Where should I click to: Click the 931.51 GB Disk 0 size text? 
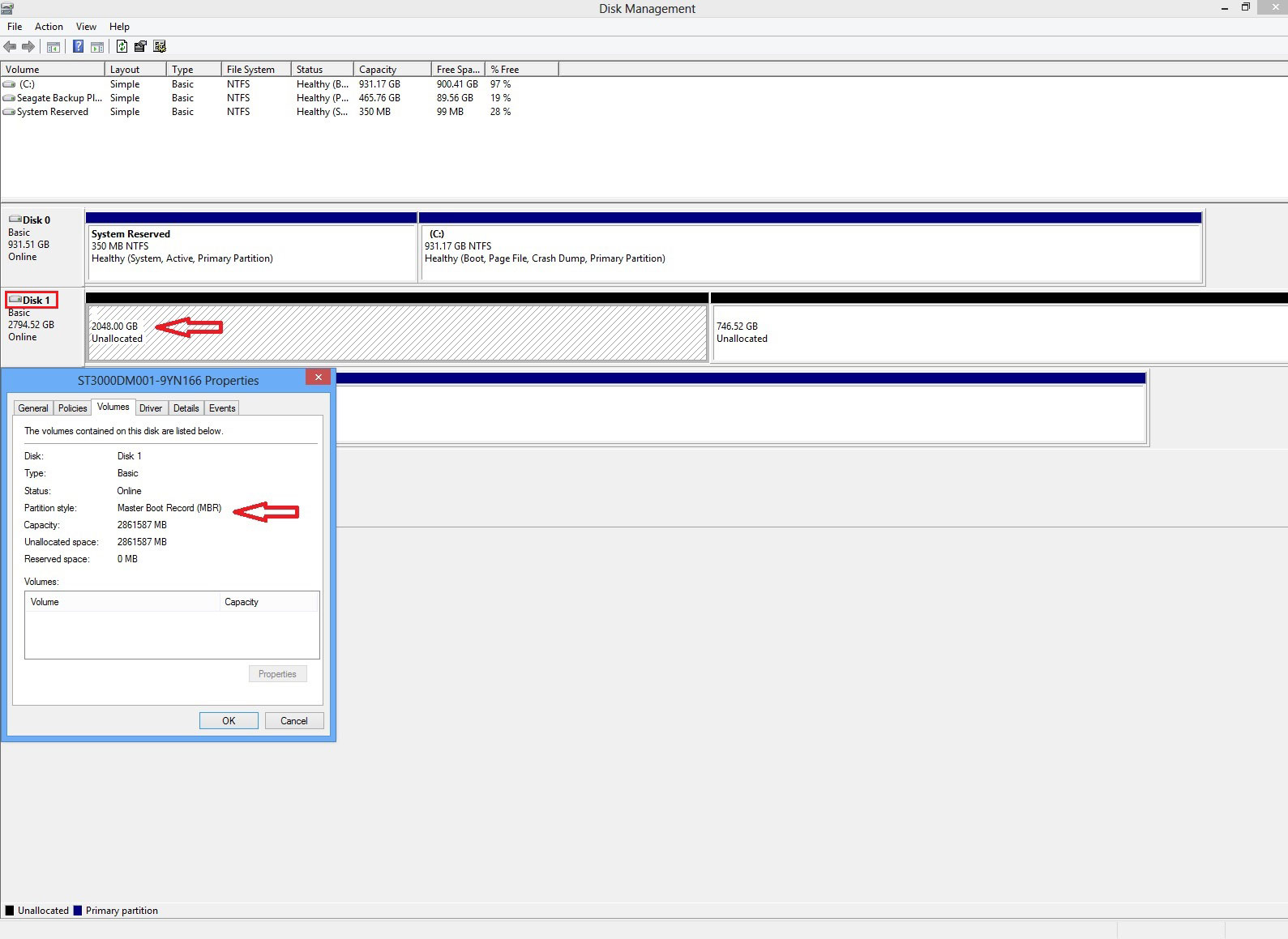coord(28,245)
